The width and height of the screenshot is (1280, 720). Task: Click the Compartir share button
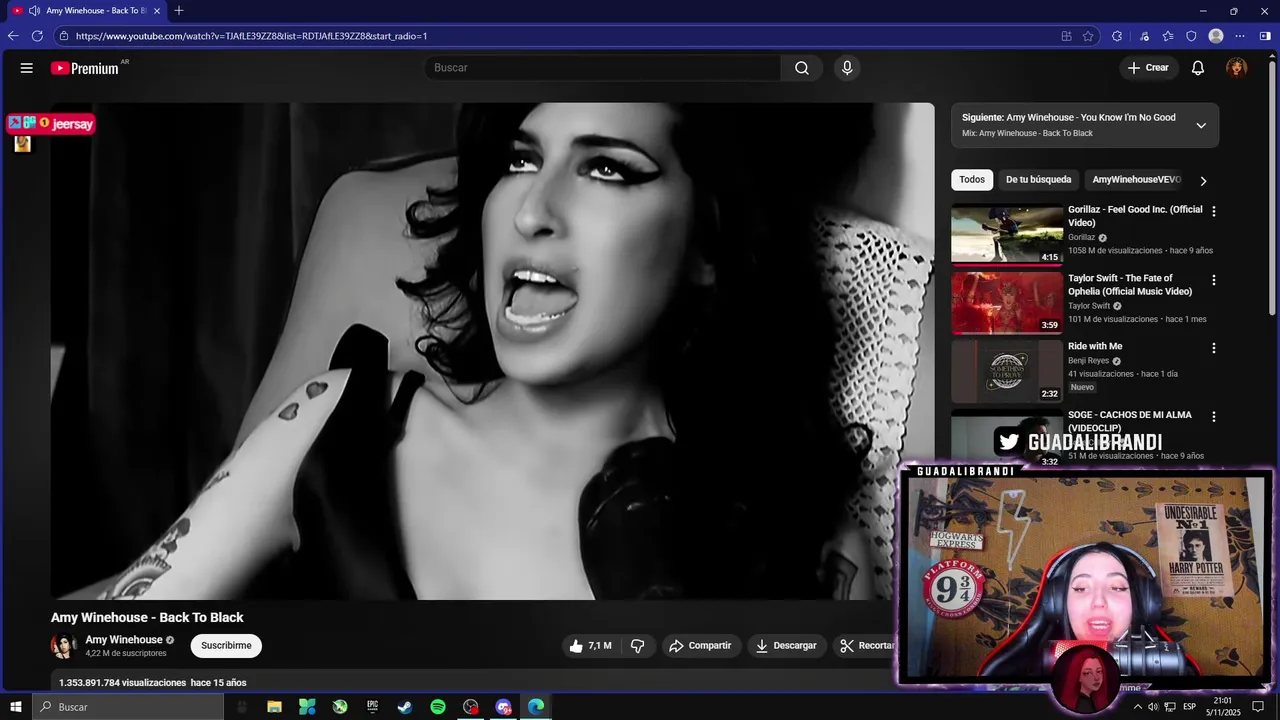(700, 646)
